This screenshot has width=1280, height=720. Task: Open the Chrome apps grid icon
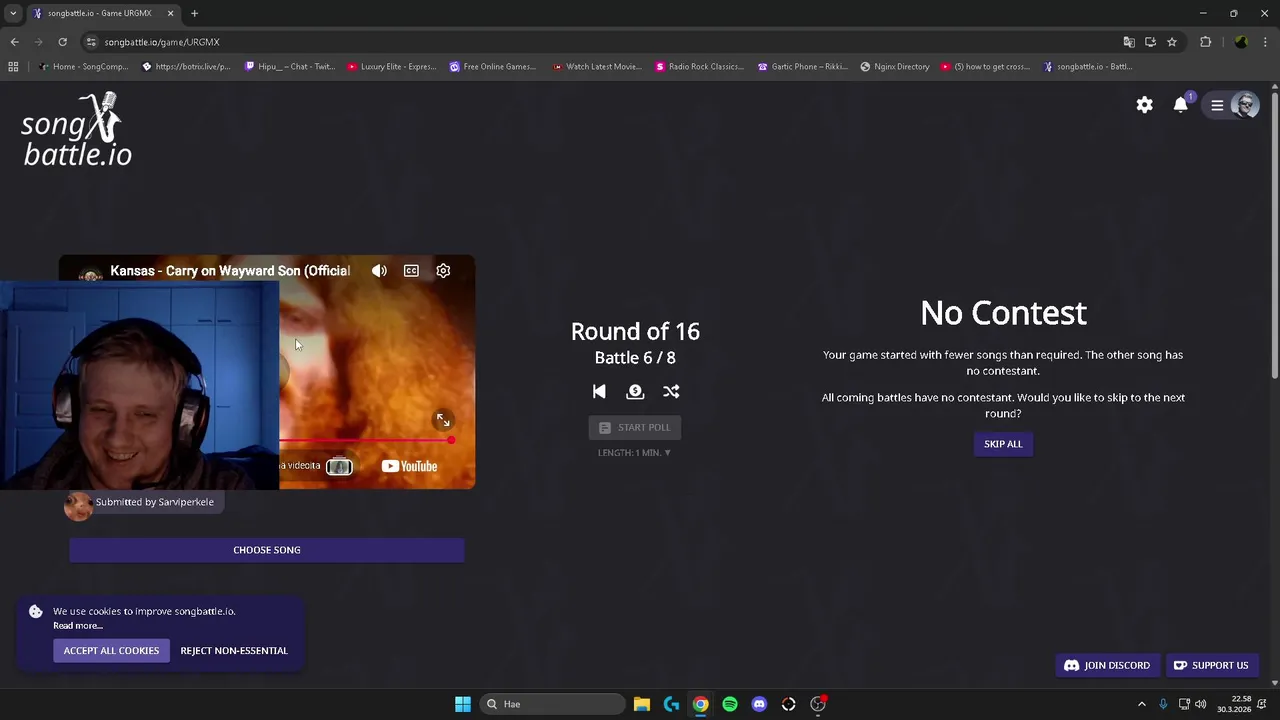tap(13, 67)
